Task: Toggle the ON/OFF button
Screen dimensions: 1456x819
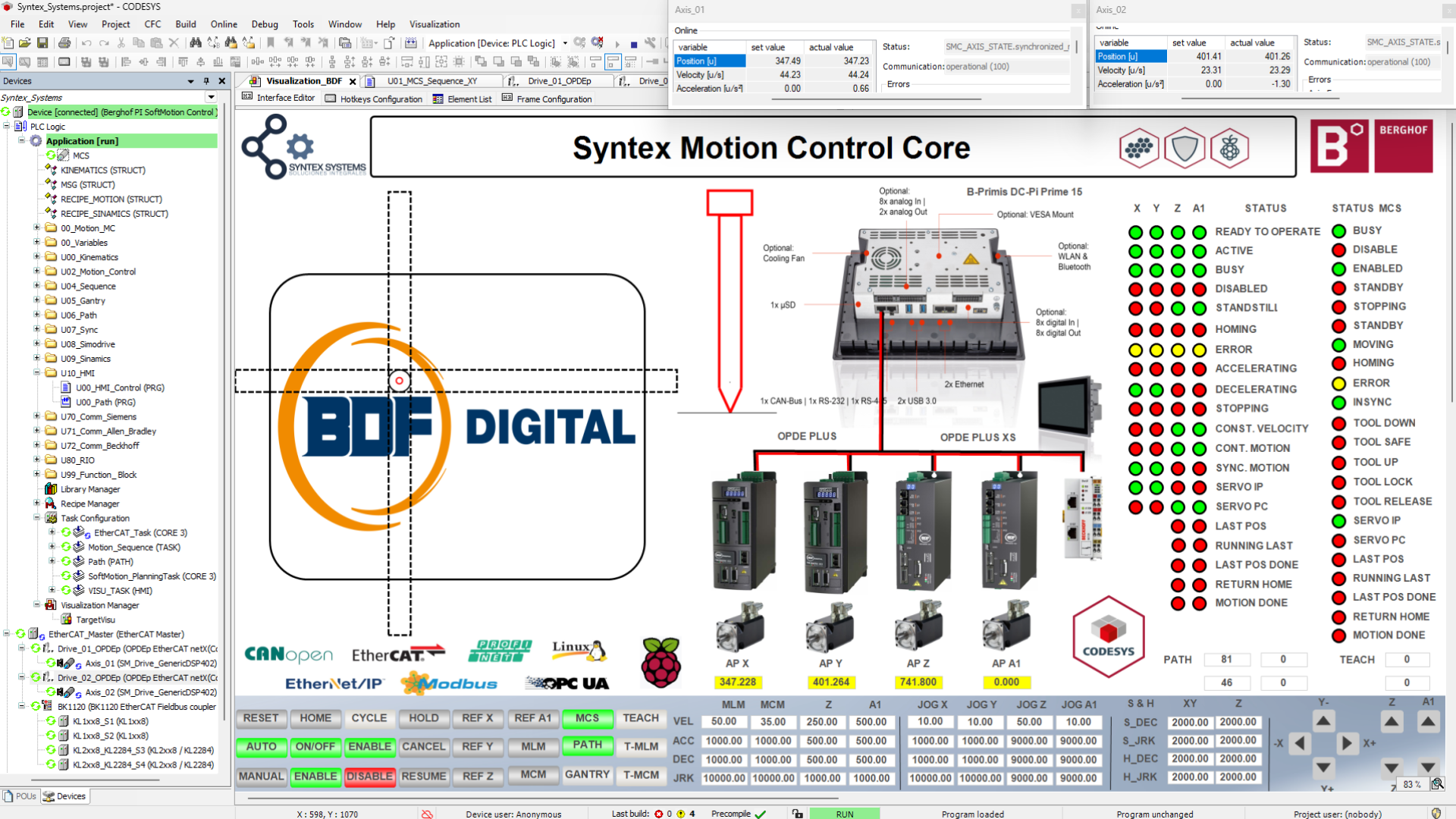Action: point(315,747)
